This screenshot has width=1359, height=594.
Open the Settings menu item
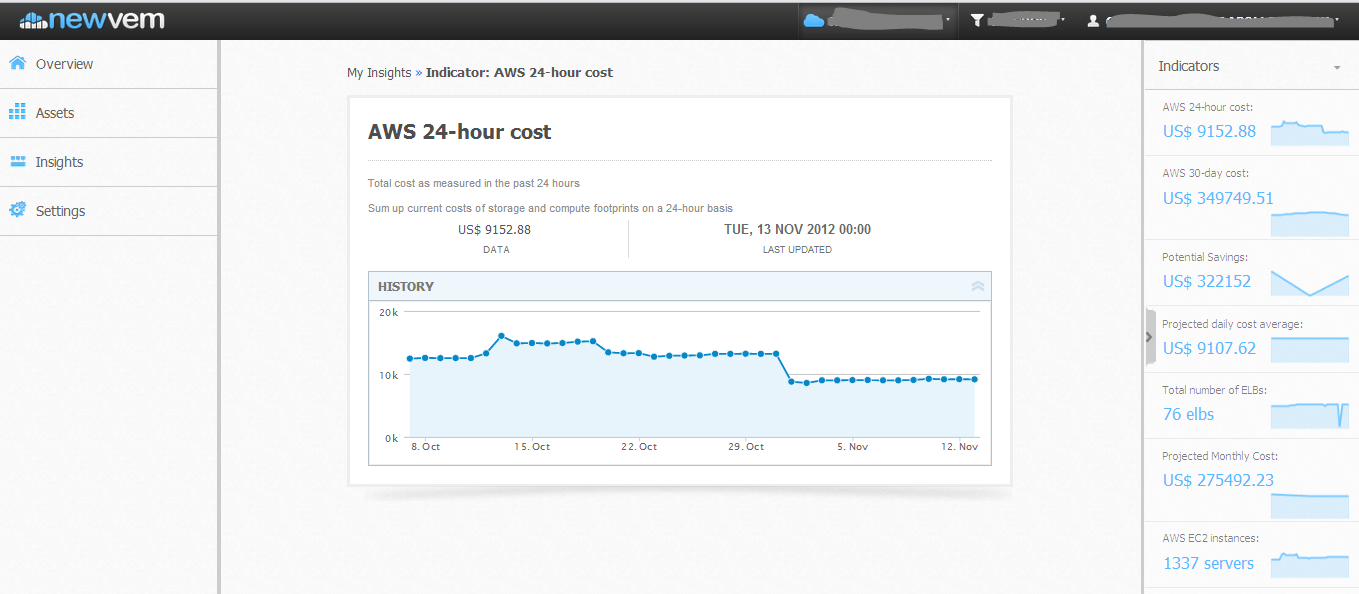coord(60,211)
